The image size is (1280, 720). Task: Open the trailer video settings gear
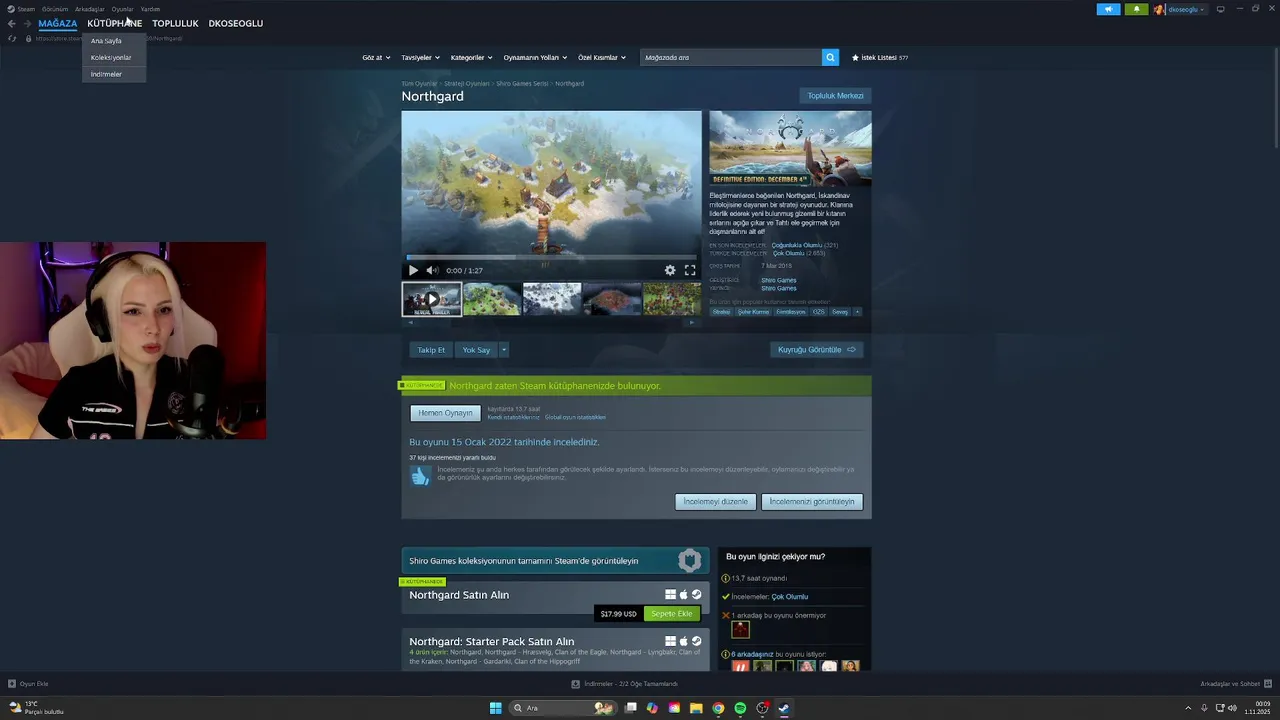click(x=670, y=270)
